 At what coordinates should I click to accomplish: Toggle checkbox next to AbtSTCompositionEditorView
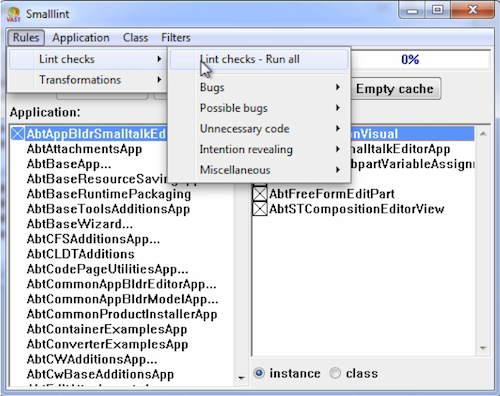pos(260,209)
